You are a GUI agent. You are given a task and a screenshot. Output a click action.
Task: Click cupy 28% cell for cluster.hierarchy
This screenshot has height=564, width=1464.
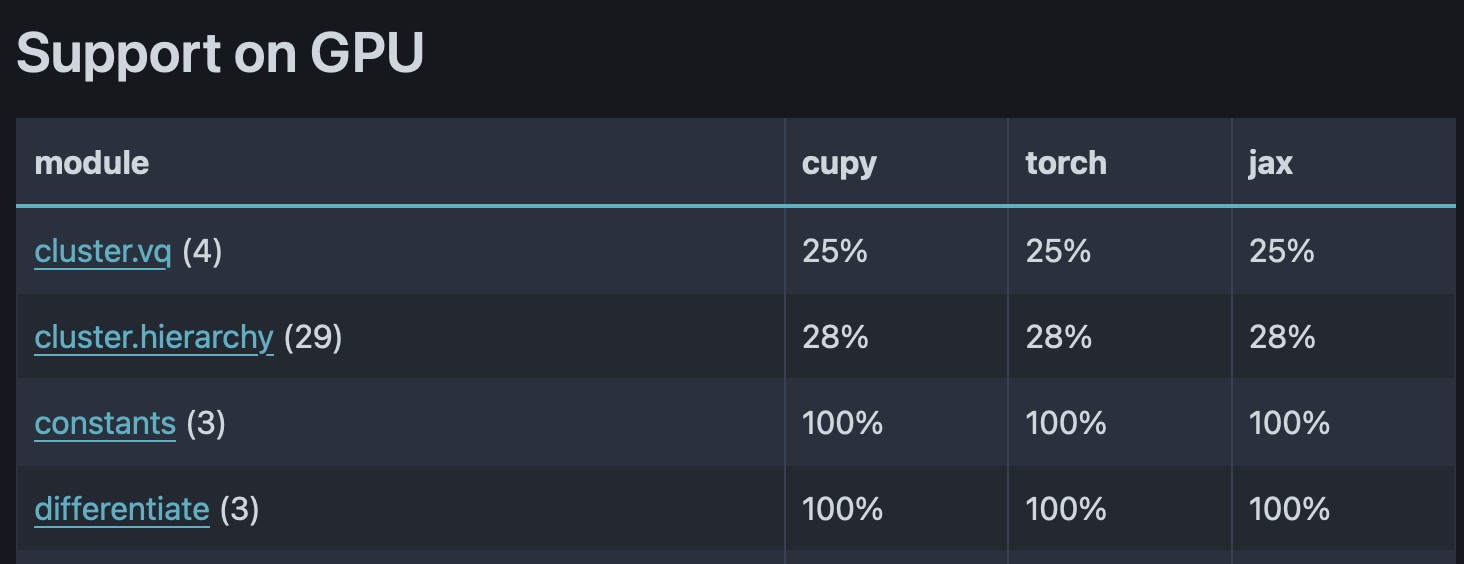coord(835,338)
